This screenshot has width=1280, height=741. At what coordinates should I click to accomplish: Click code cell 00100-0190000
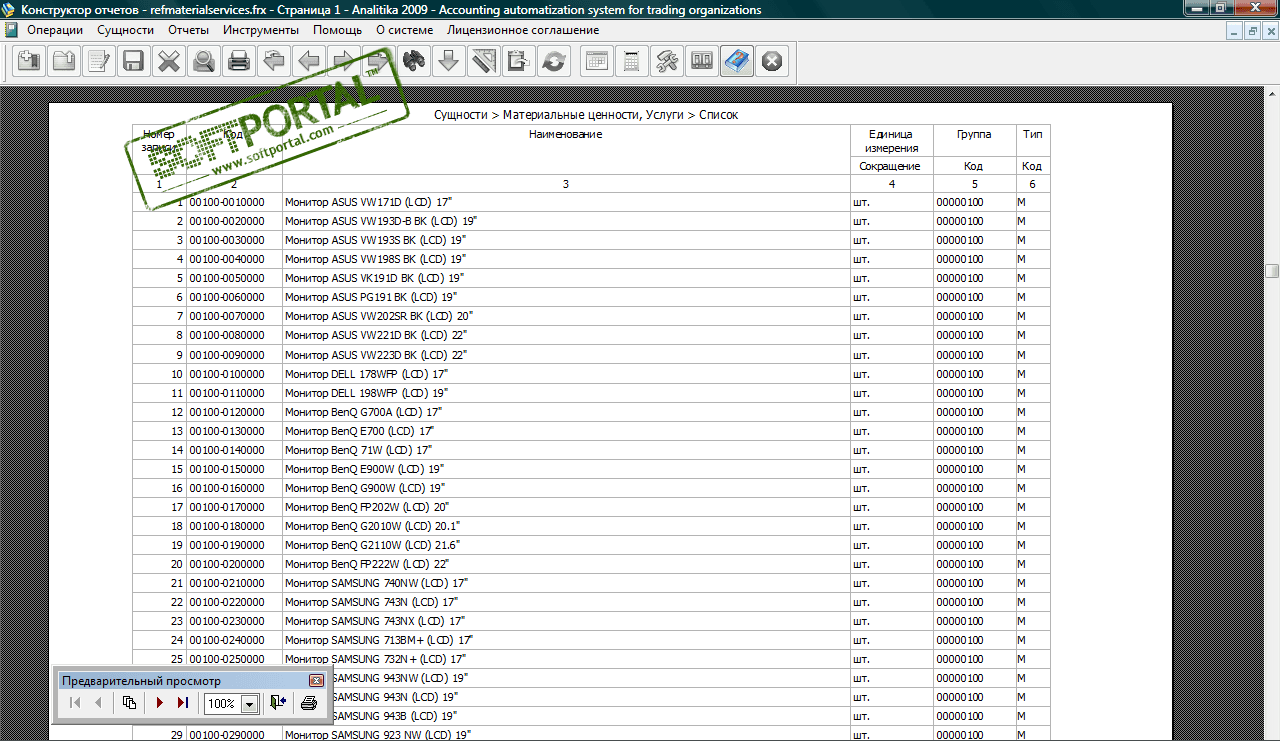(x=234, y=545)
